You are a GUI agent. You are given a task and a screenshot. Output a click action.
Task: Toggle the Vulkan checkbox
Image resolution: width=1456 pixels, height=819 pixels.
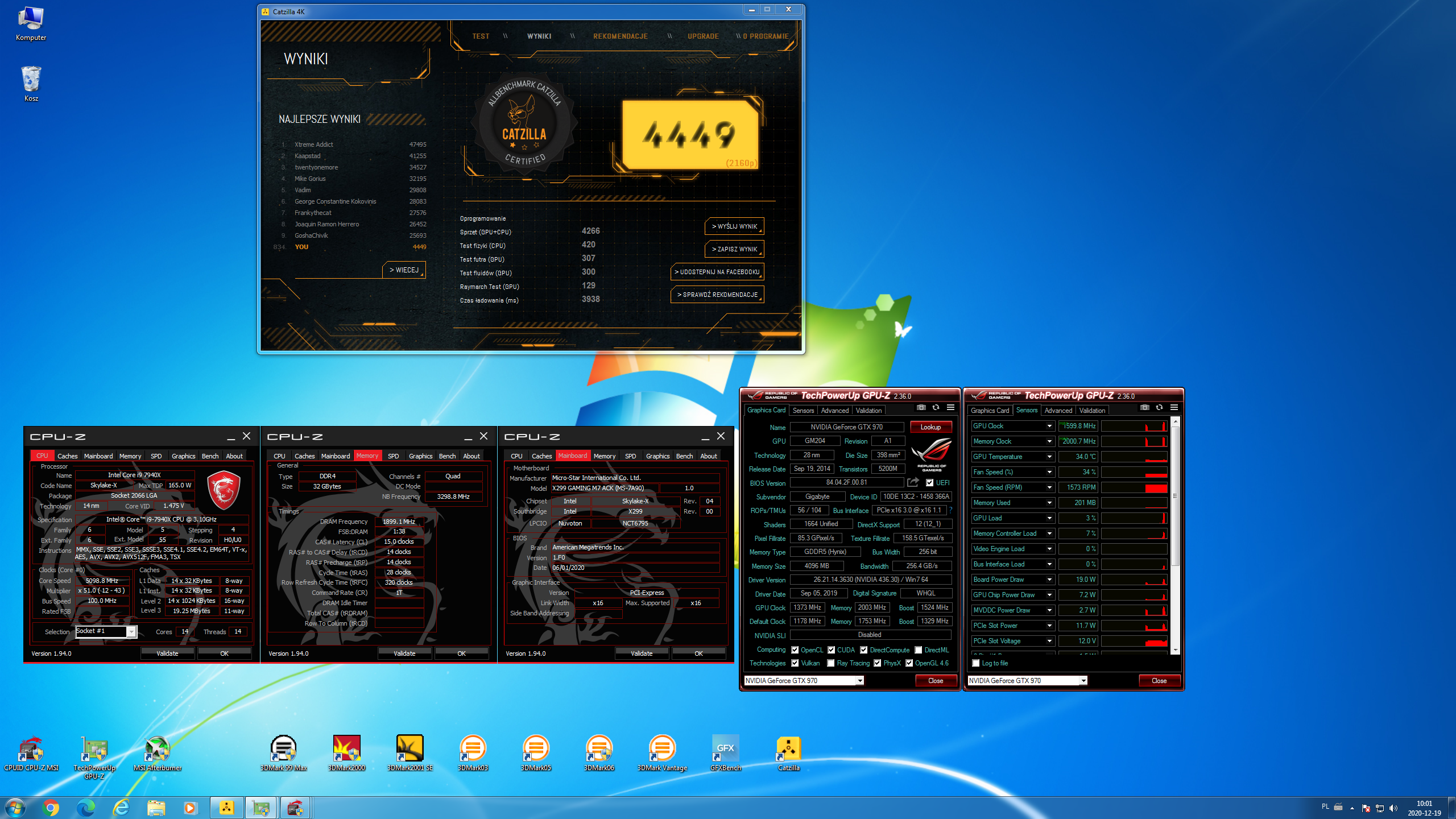(x=795, y=663)
